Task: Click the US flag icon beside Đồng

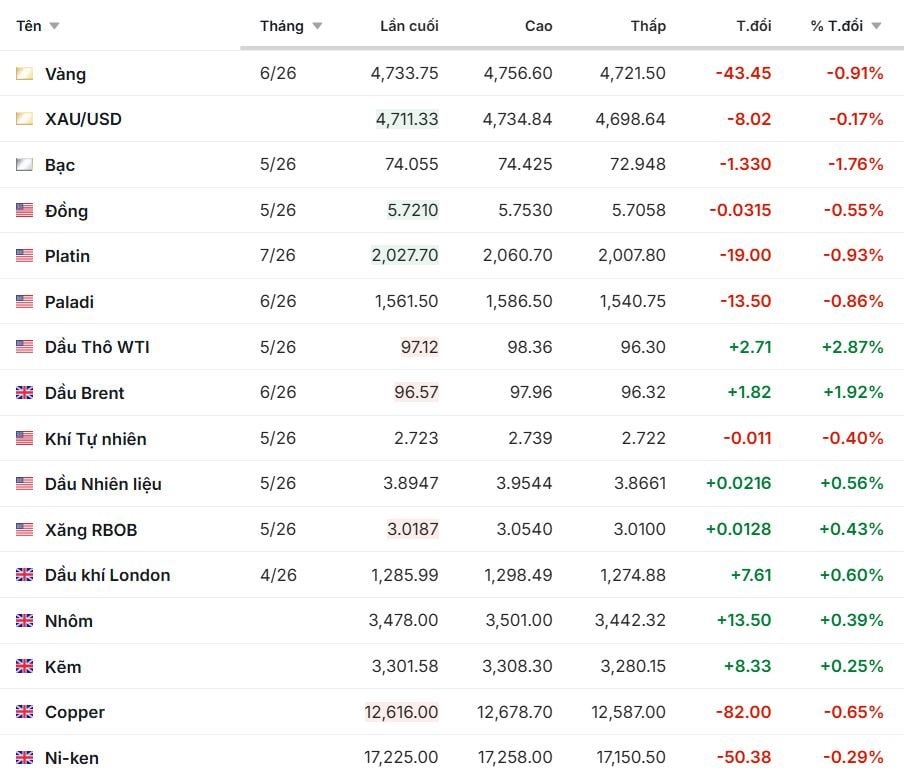Action: tap(25, 211)
